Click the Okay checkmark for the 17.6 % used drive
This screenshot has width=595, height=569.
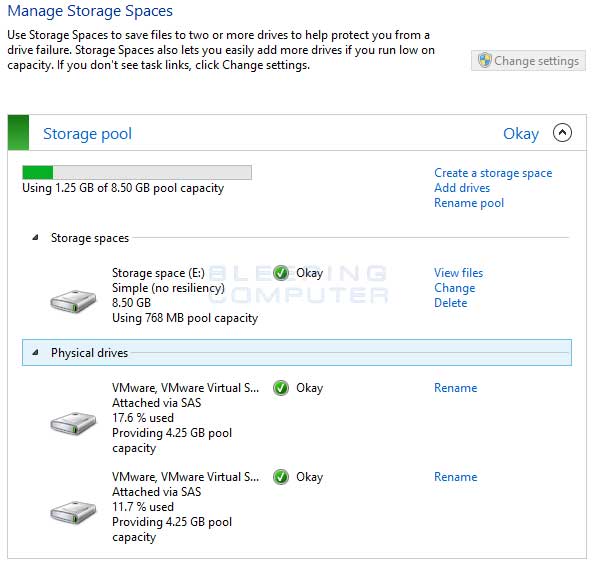281,388
